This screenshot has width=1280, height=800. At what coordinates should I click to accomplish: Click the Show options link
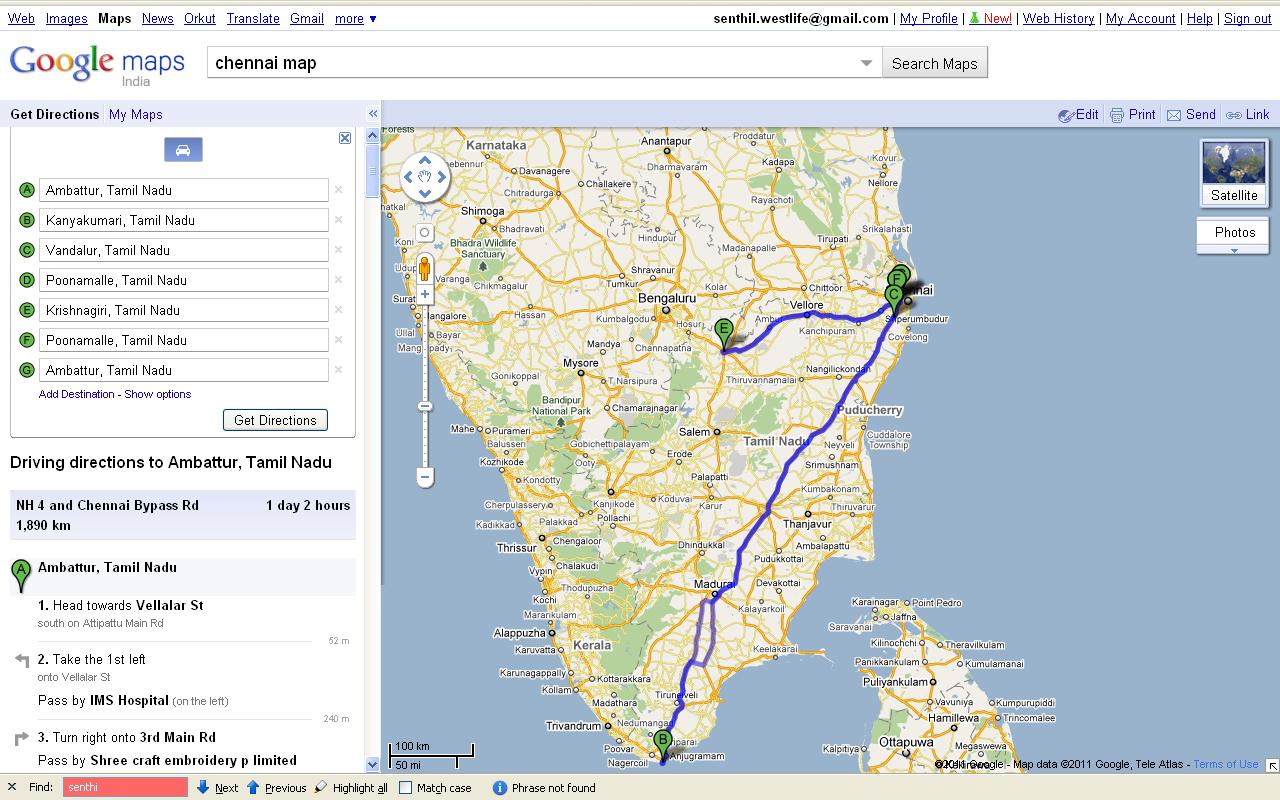click(158, 394)
